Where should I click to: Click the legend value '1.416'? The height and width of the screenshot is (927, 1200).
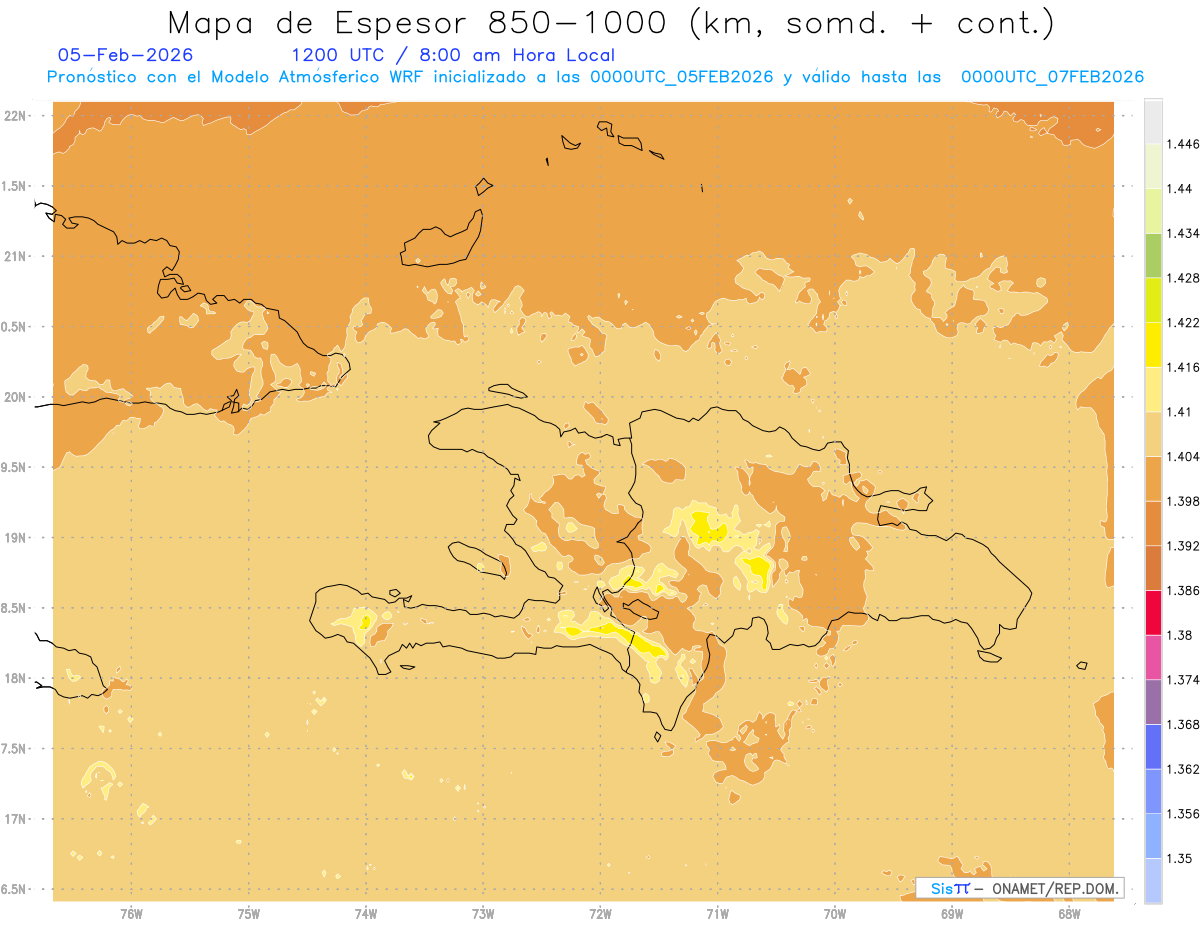1184,367
